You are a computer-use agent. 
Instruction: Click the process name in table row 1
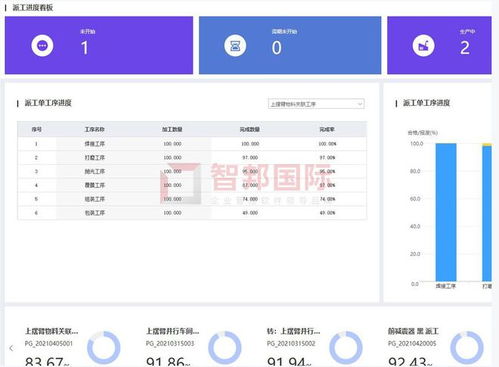(x=94, y=144)
